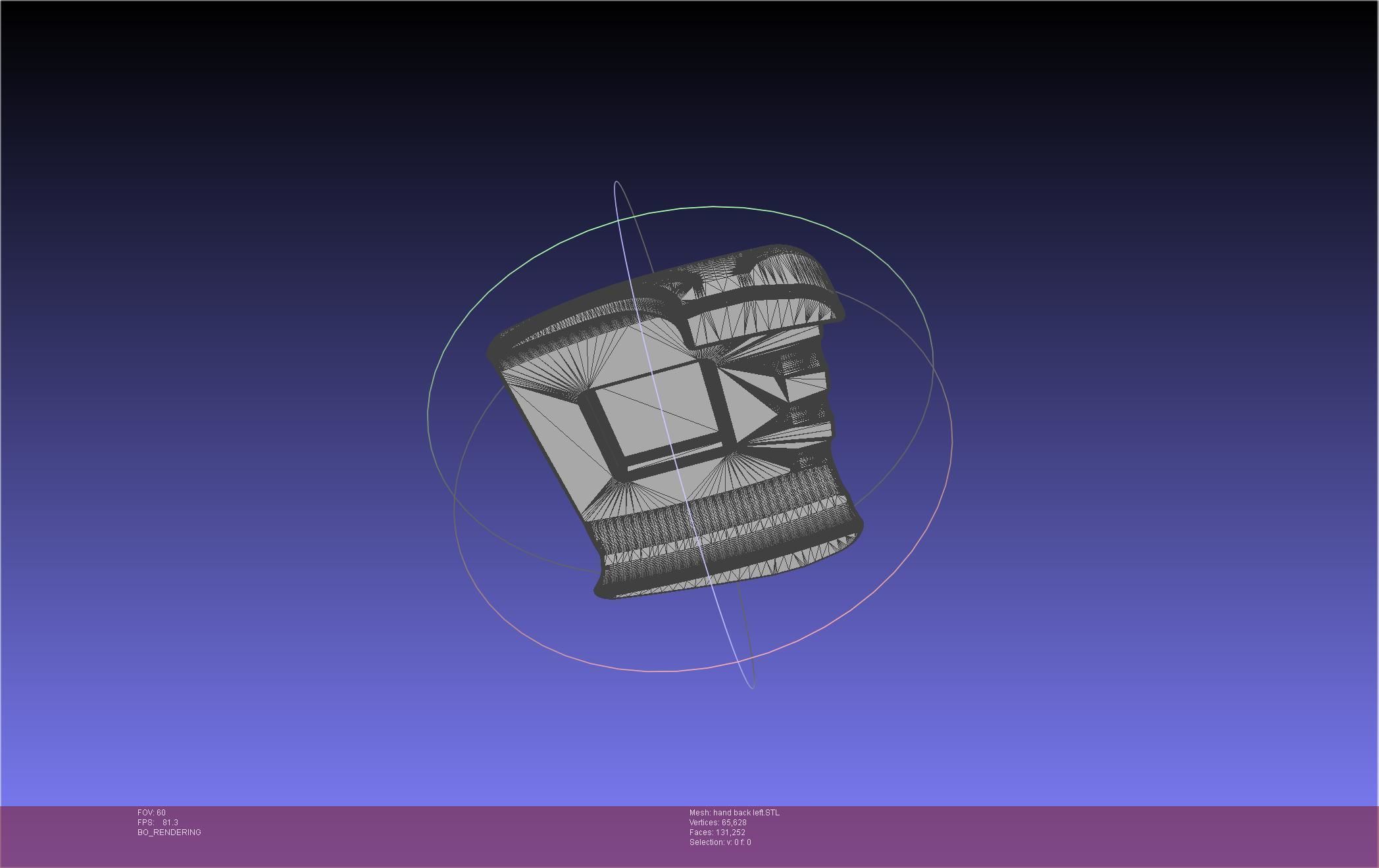Click the BO_RENDERING status label
The width and height of the screenshot is (1379, 868).
point(169,832)
